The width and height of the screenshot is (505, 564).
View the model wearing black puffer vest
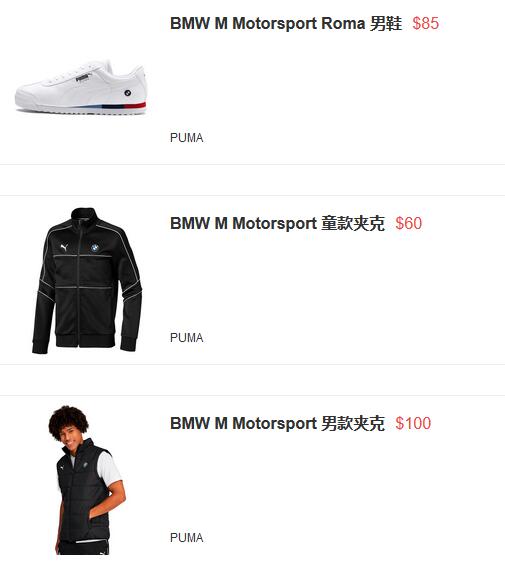coord(87,480)
